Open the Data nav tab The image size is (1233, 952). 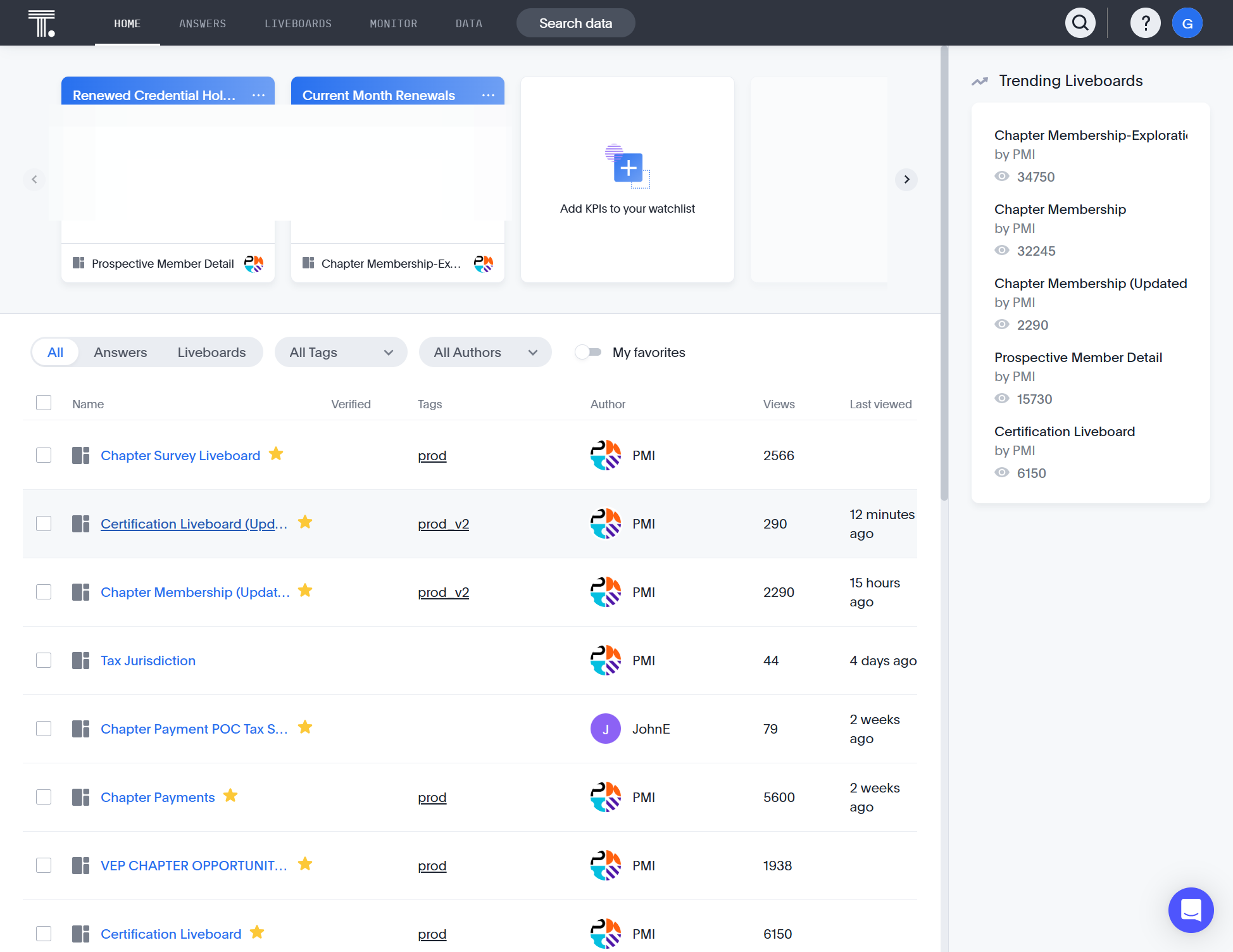[x=469, y=23]
